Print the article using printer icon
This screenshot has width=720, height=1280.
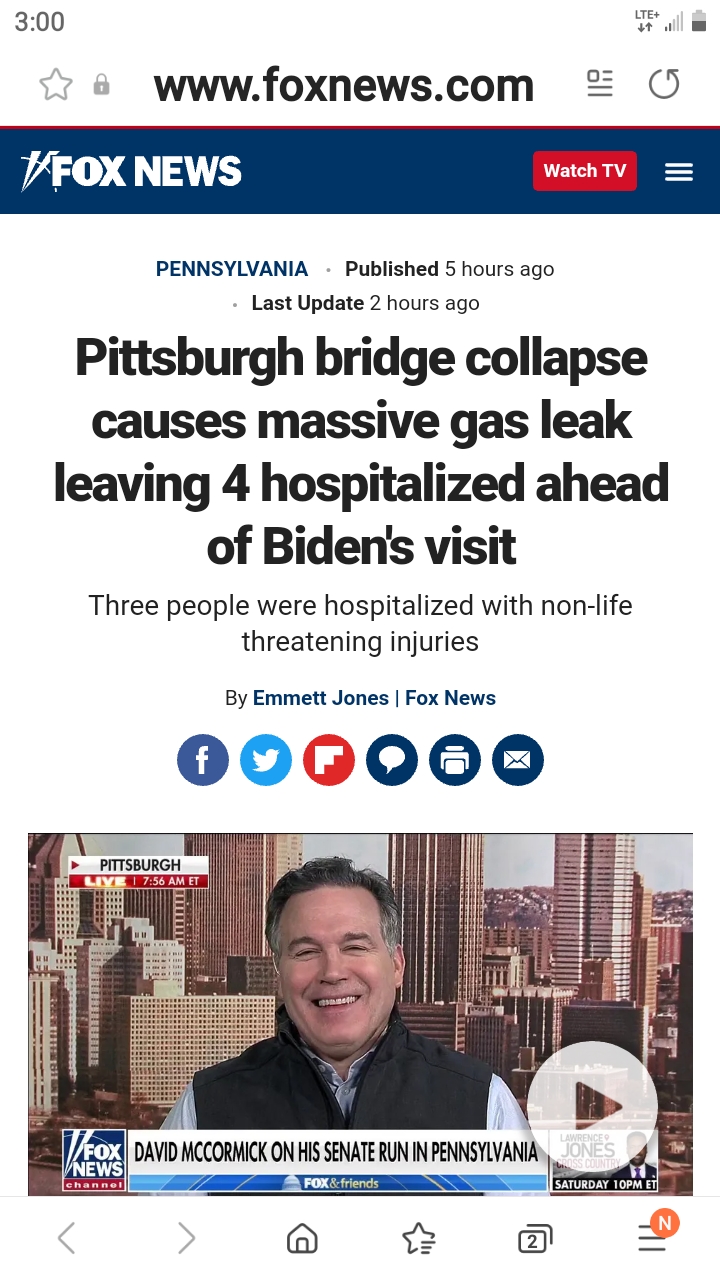coord(455,760)
